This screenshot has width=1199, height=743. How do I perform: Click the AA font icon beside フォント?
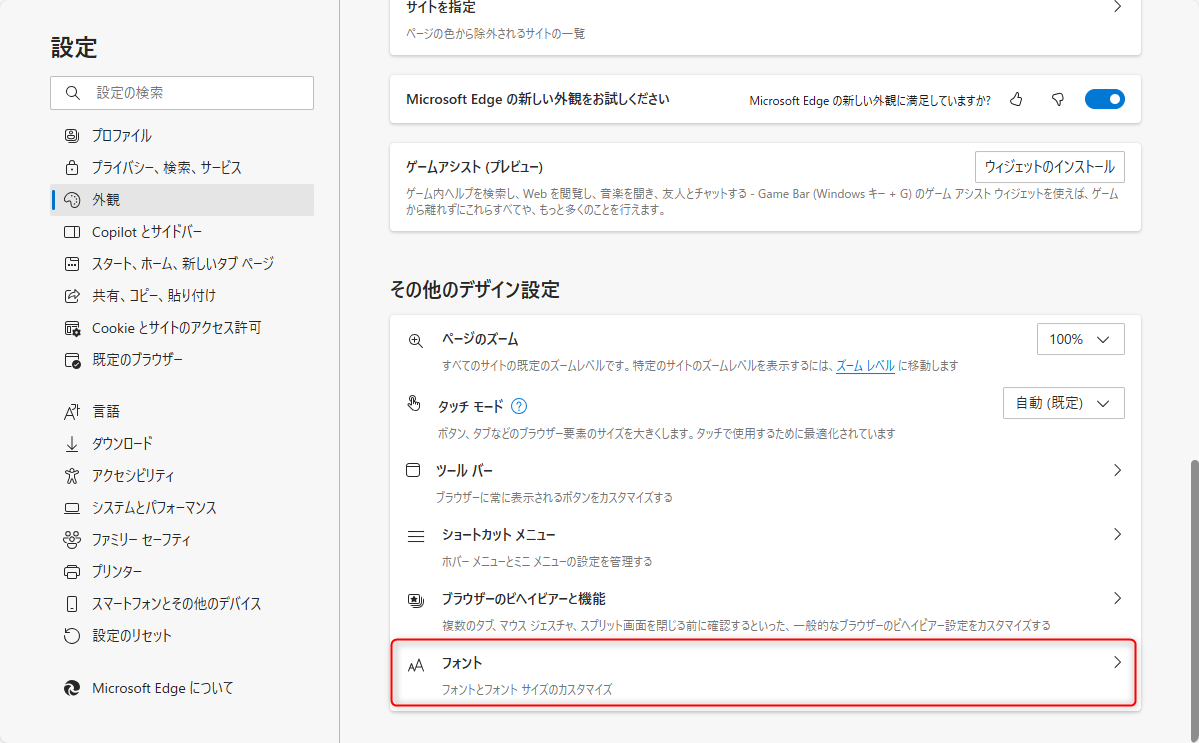tap(416, 666)
